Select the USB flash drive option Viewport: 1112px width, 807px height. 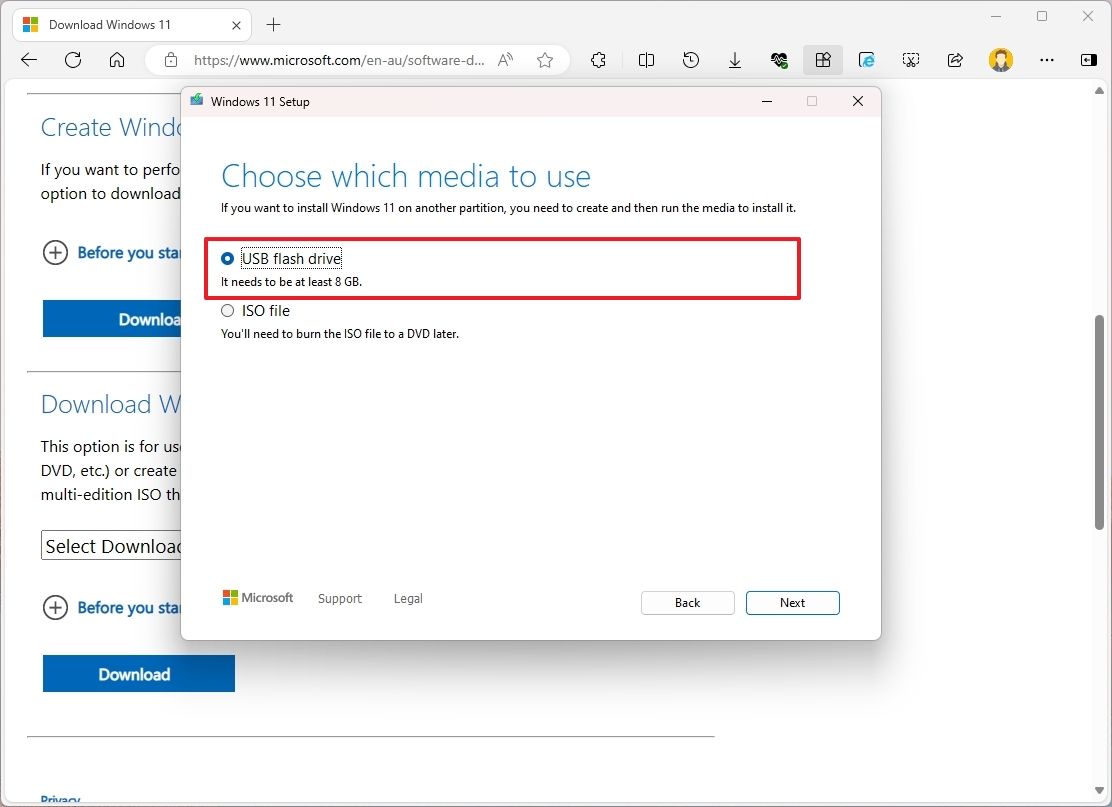[x=227, y=258]
